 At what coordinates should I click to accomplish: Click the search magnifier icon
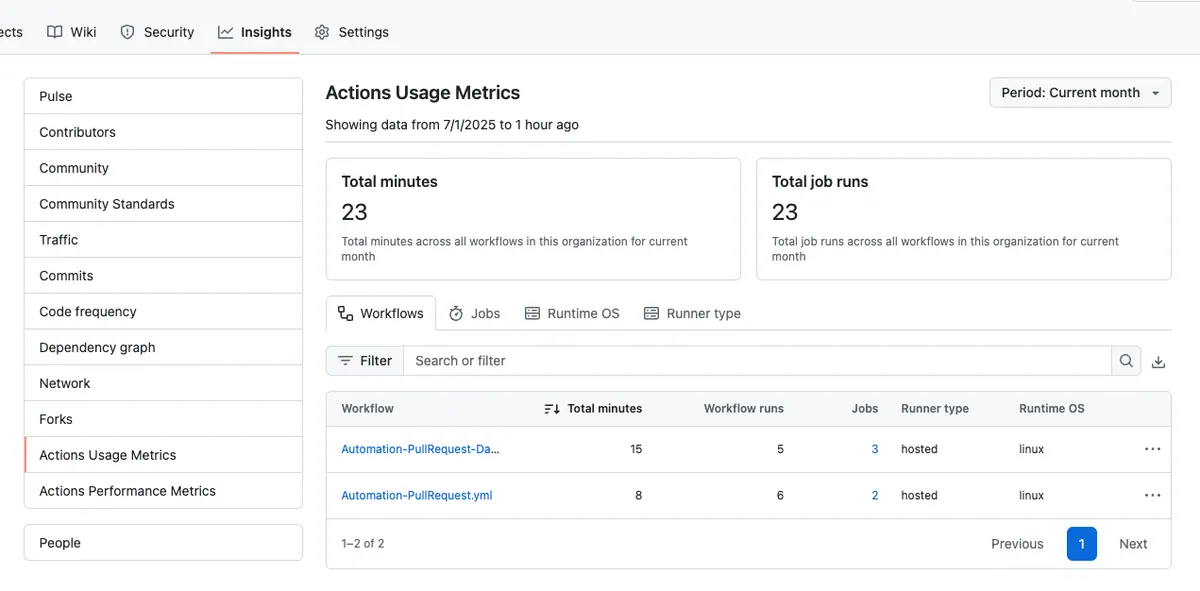tap(1126, 361)
